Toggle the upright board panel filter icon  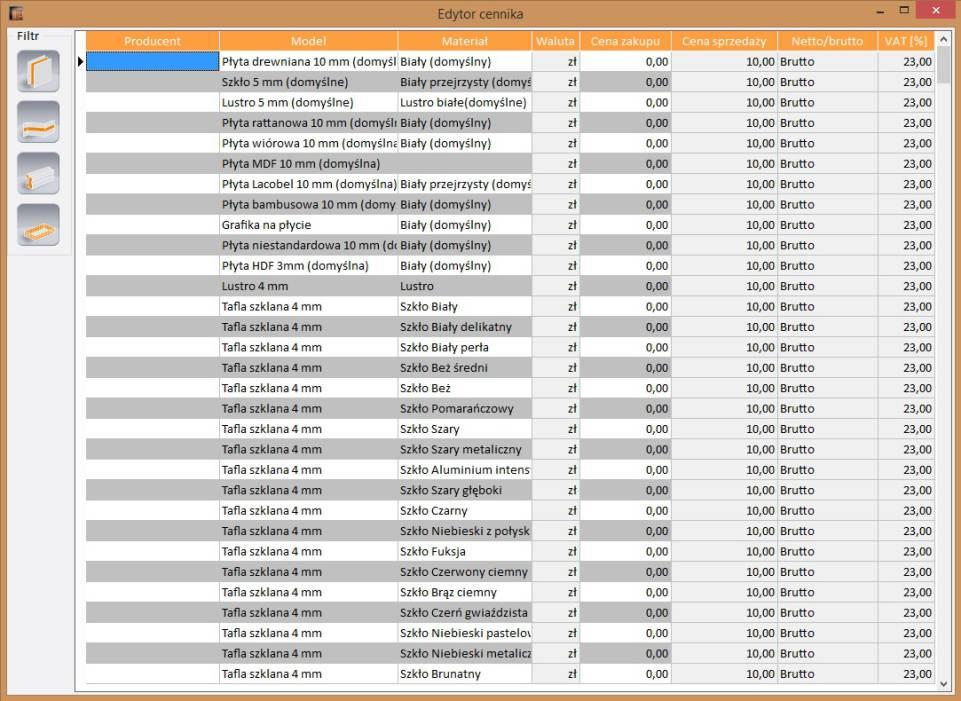(38, 71)
